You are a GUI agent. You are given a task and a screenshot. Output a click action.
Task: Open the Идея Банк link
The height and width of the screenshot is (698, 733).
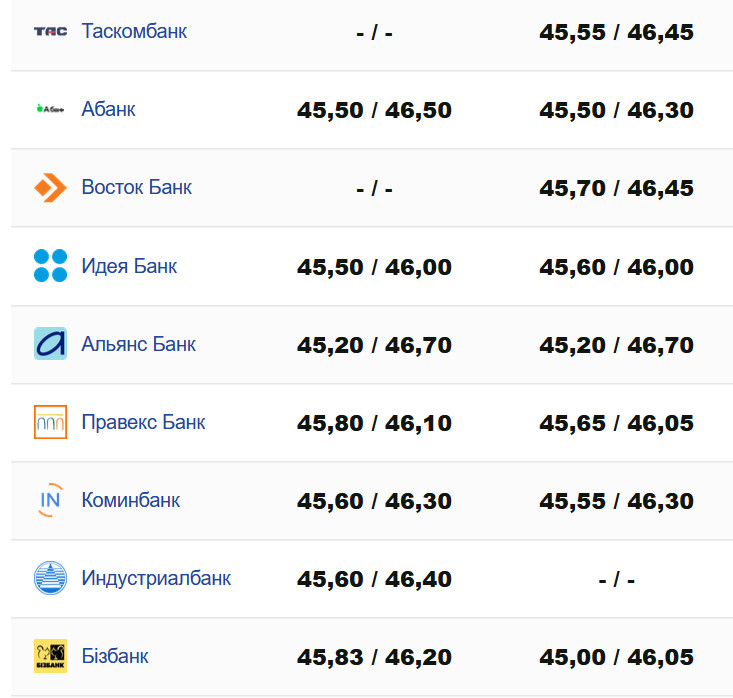pyautogui.click(x=129, y=266)
